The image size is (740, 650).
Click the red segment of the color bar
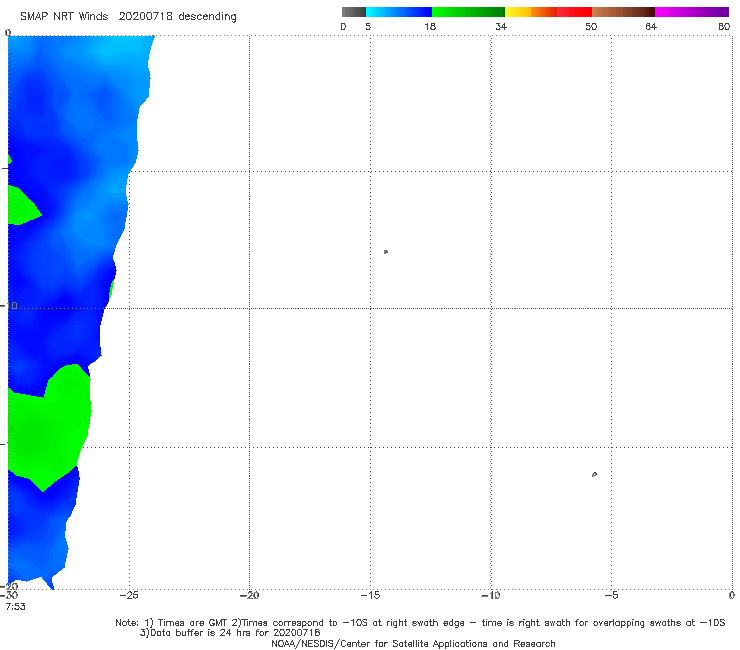(x=574, y=12)
